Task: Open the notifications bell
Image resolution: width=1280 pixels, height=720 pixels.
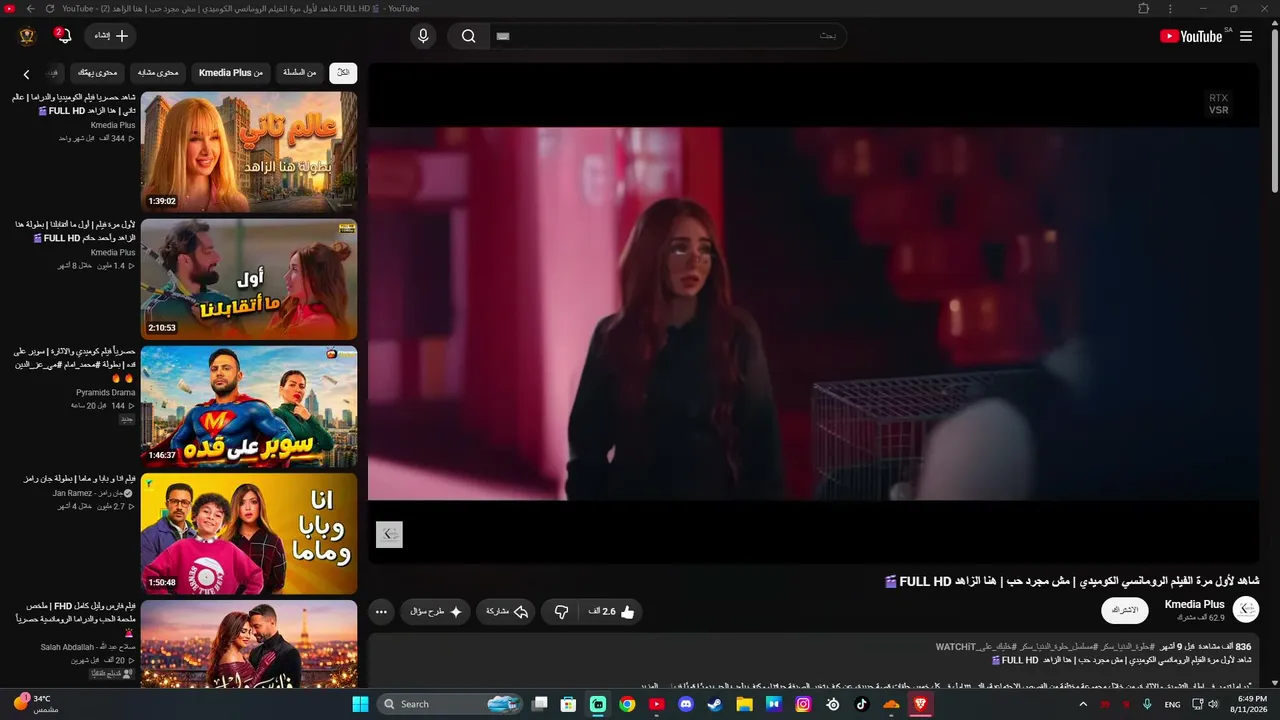Action: coord(64,36)
